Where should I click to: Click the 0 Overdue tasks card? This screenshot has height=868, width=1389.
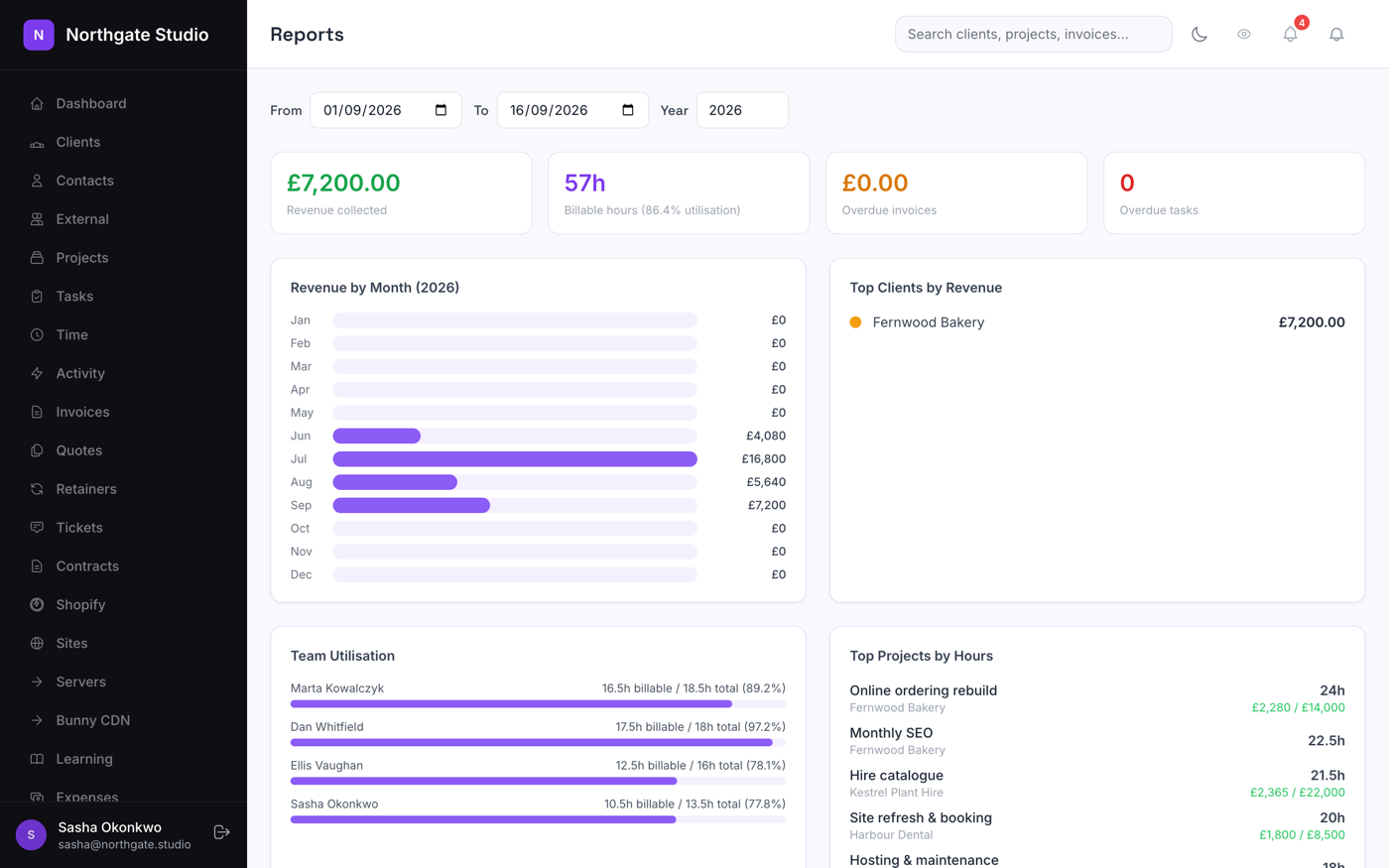pos(1234,193)
